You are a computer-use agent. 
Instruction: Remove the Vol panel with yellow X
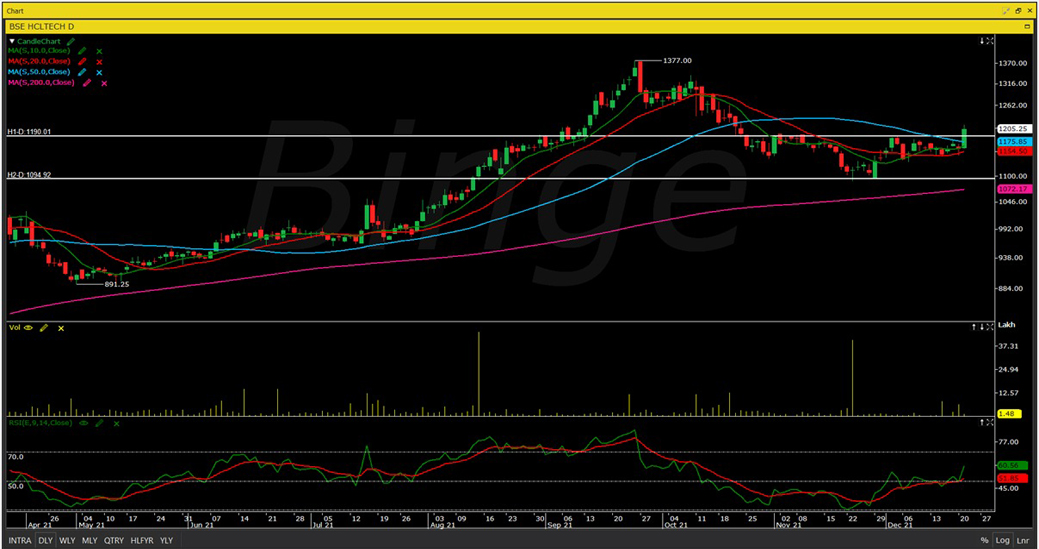61,328
